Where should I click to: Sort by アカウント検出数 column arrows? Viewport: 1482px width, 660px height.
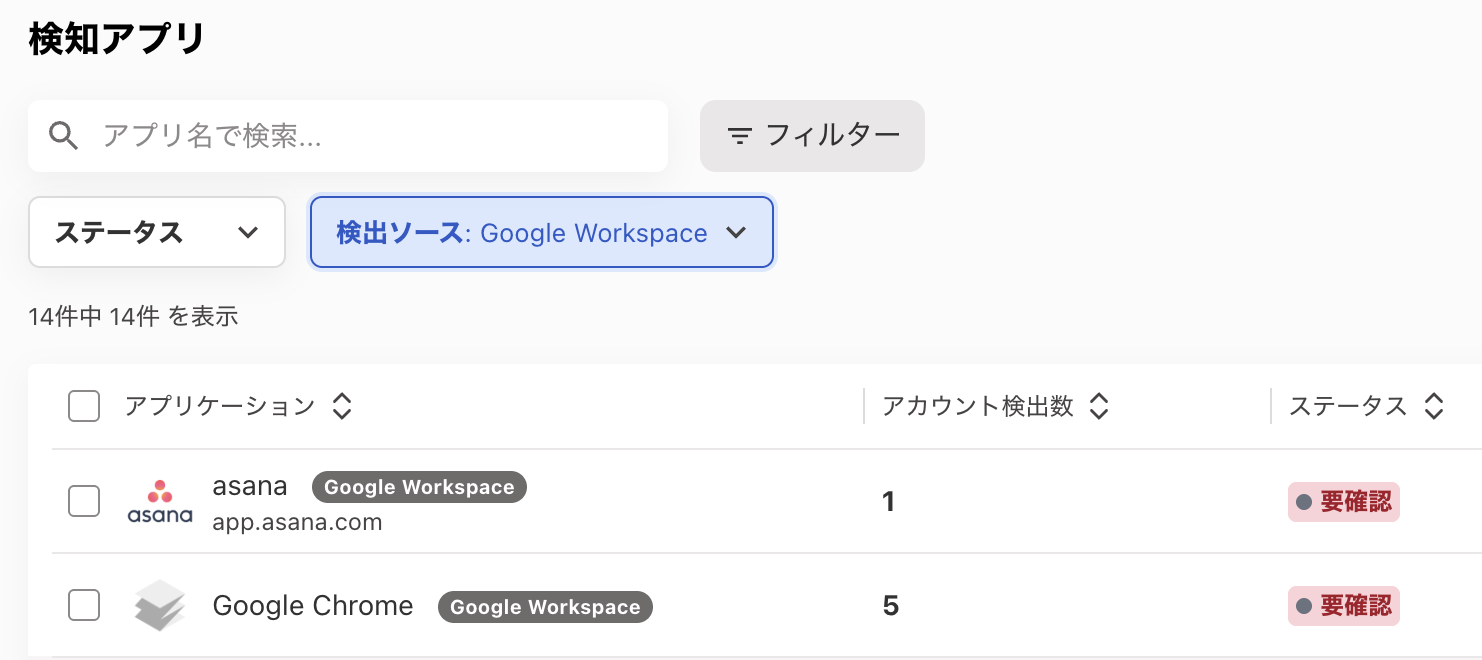1099,406
